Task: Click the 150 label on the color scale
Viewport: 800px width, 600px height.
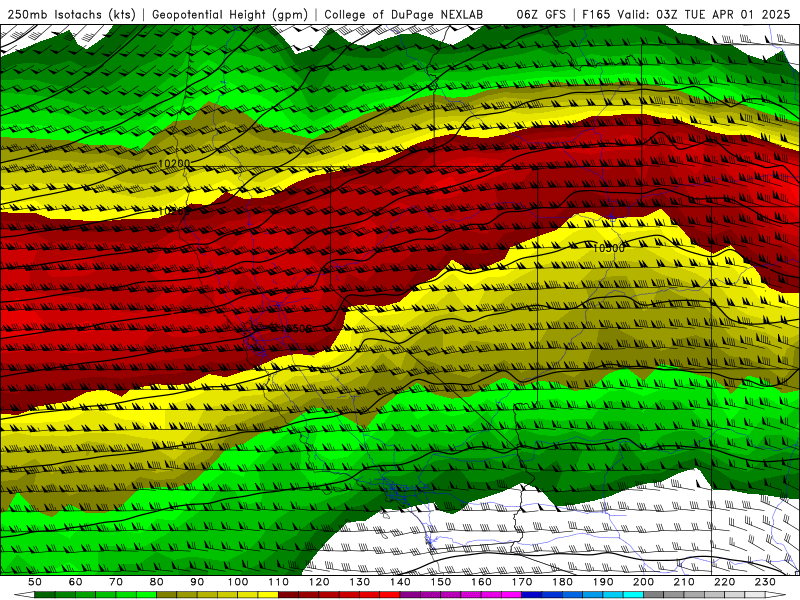Action: 441,582
